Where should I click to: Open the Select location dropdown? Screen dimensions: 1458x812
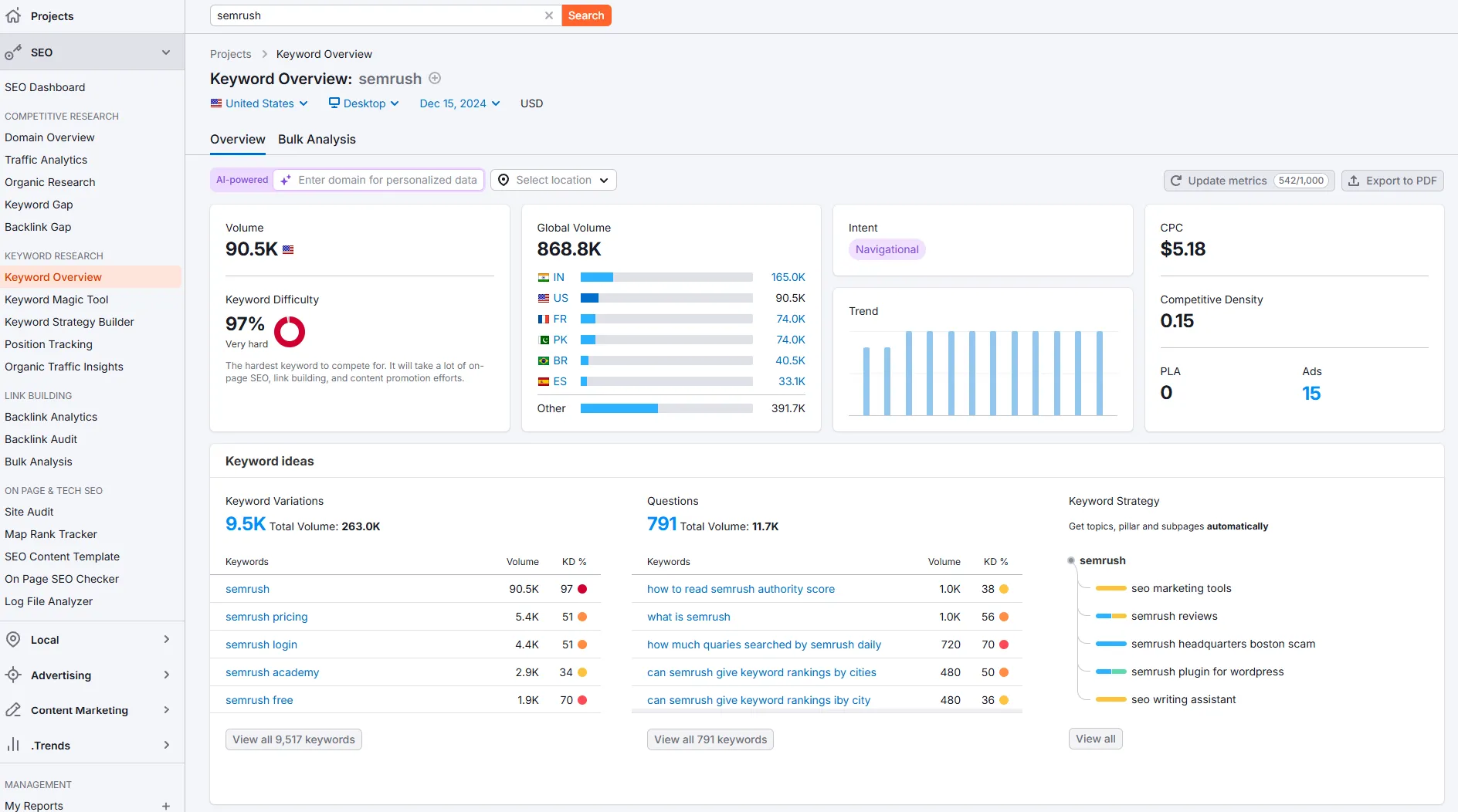click(554, 180)
